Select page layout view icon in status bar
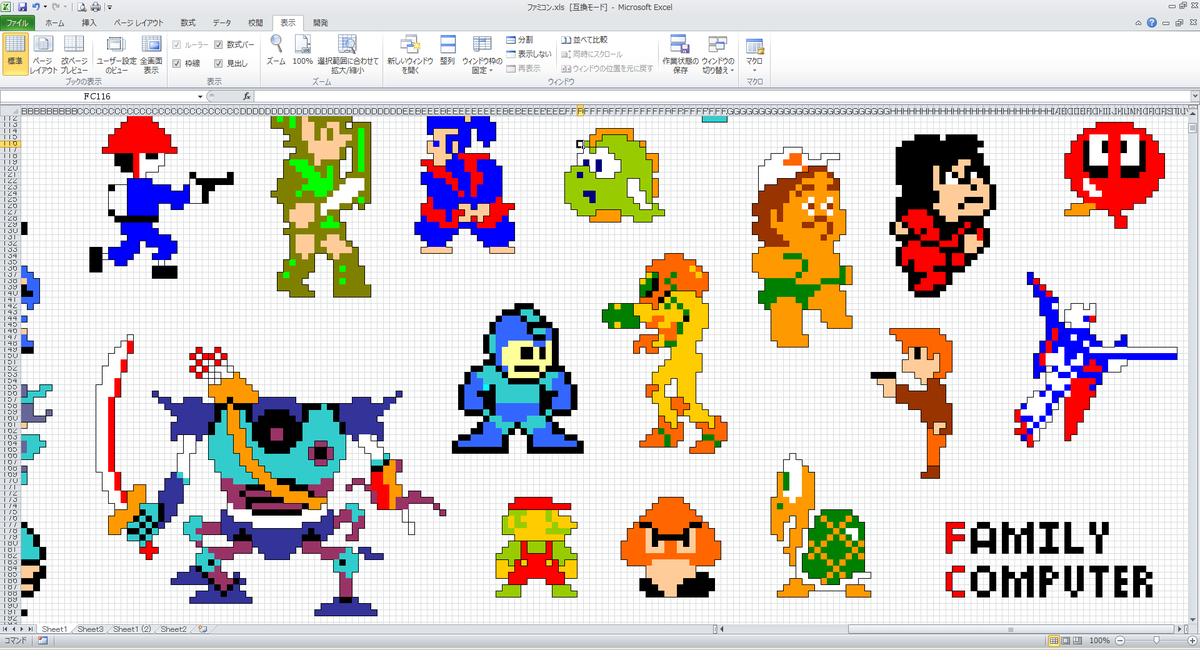The height and width of the screenshot is (650, 1200). pyautogui.click(x=1067, y=640)
